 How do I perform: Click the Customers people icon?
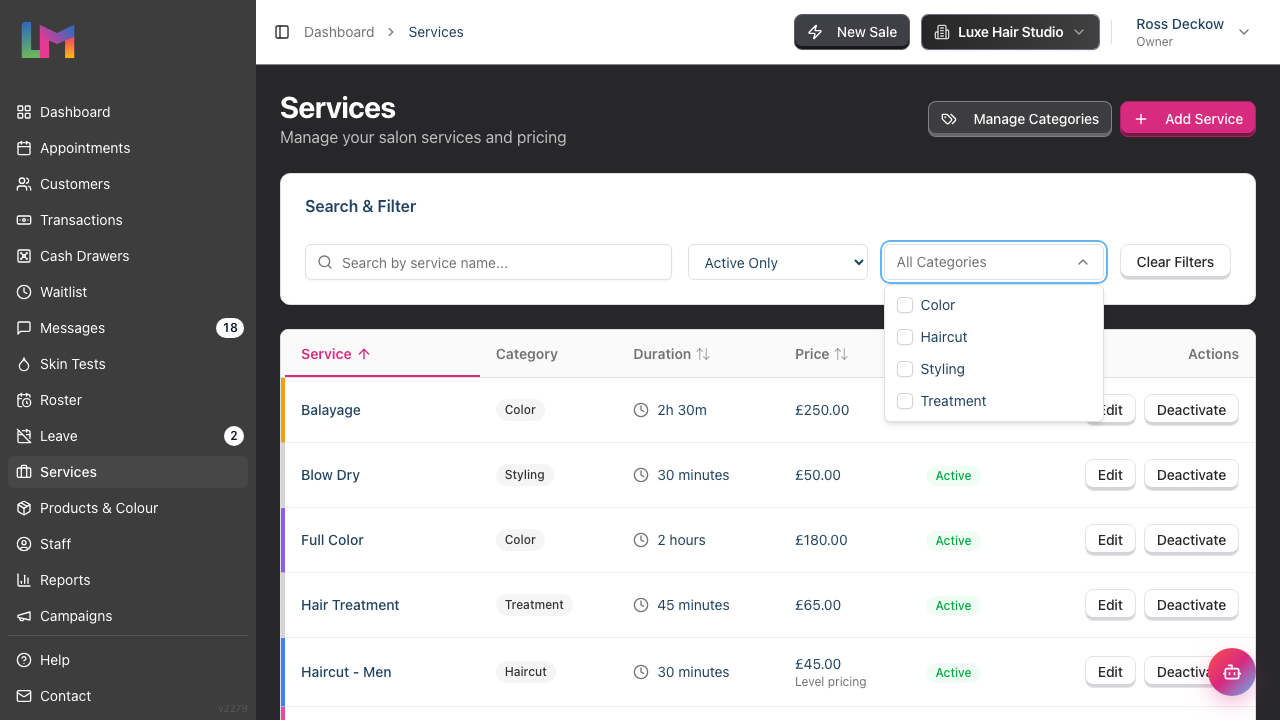[x=24, y=184]
